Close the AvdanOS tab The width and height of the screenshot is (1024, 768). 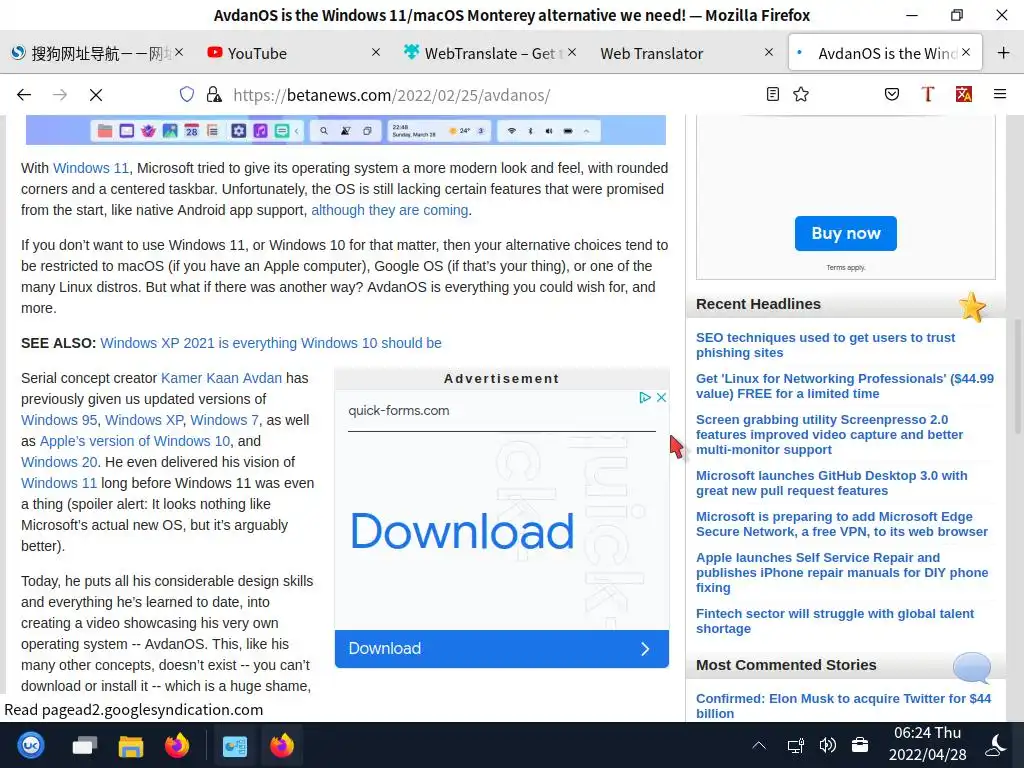(966, 52)
